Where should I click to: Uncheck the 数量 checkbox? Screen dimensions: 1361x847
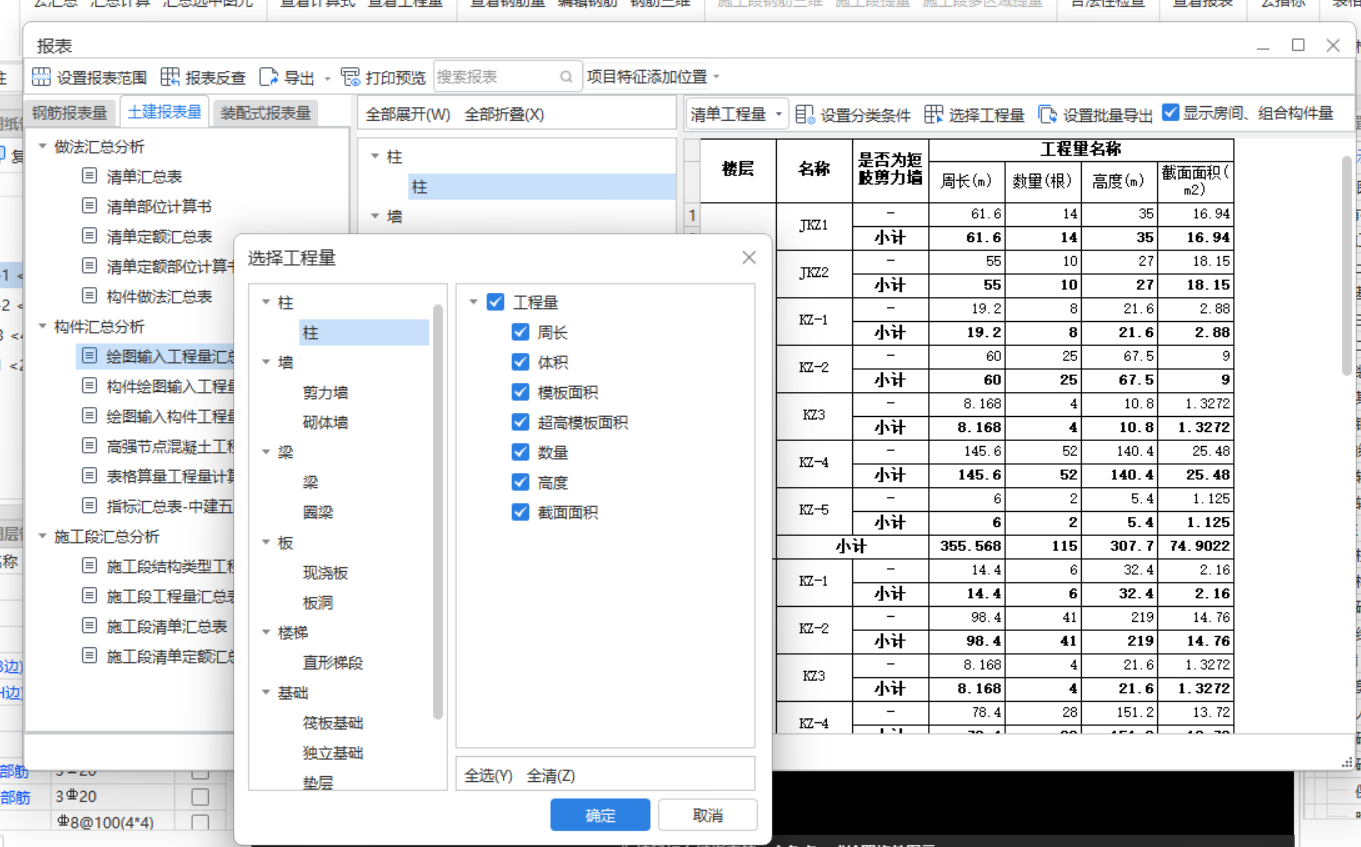(x=520, y=452)
